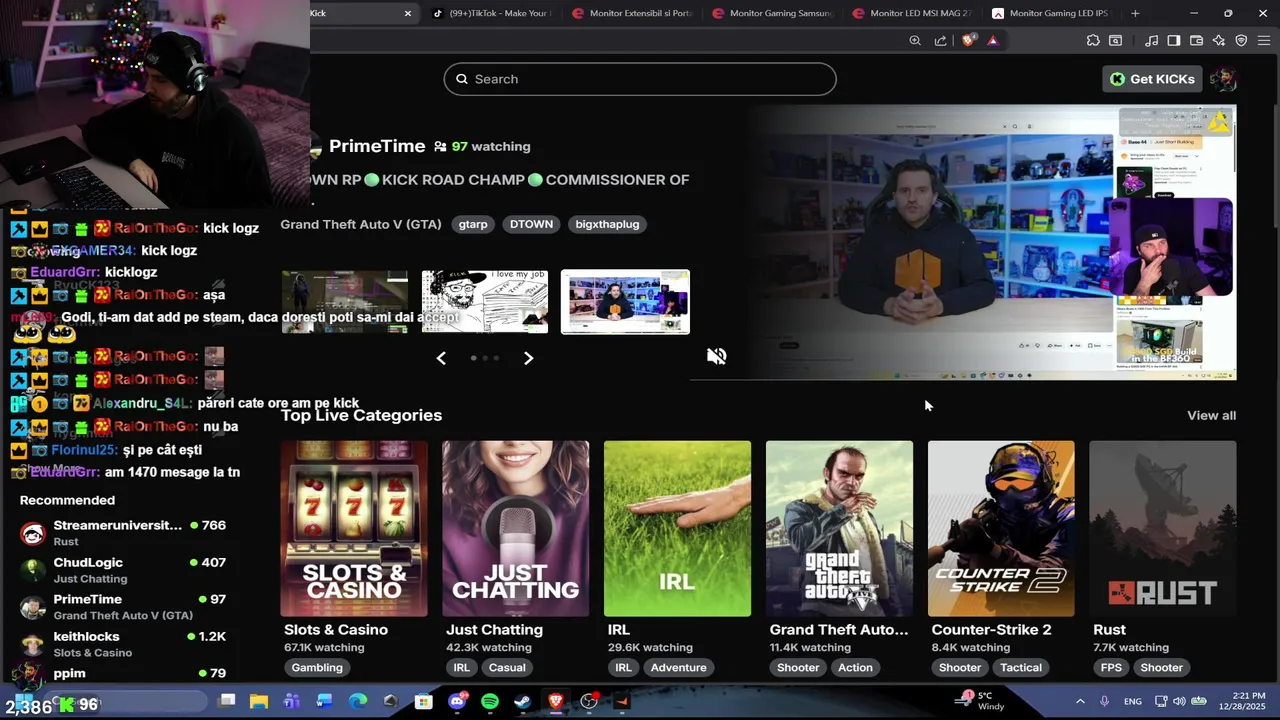This screenshot has height=720, width=1280.
Task: Toggle the Brave VPN shield icon
Action: (x=1241, y=40)
